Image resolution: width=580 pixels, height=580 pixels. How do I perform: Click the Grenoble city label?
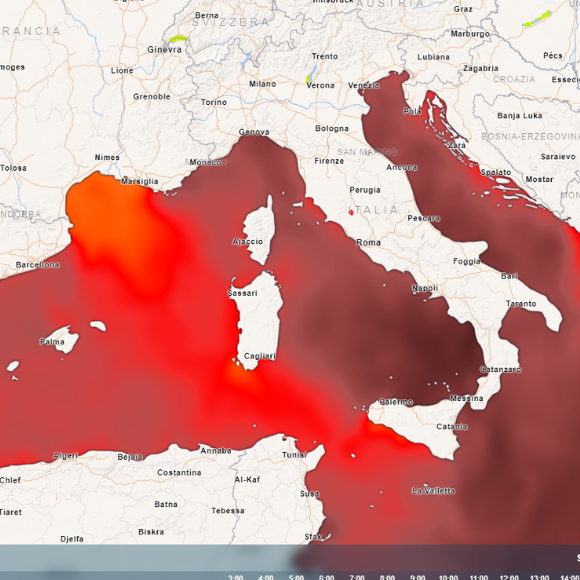point(152,97)
